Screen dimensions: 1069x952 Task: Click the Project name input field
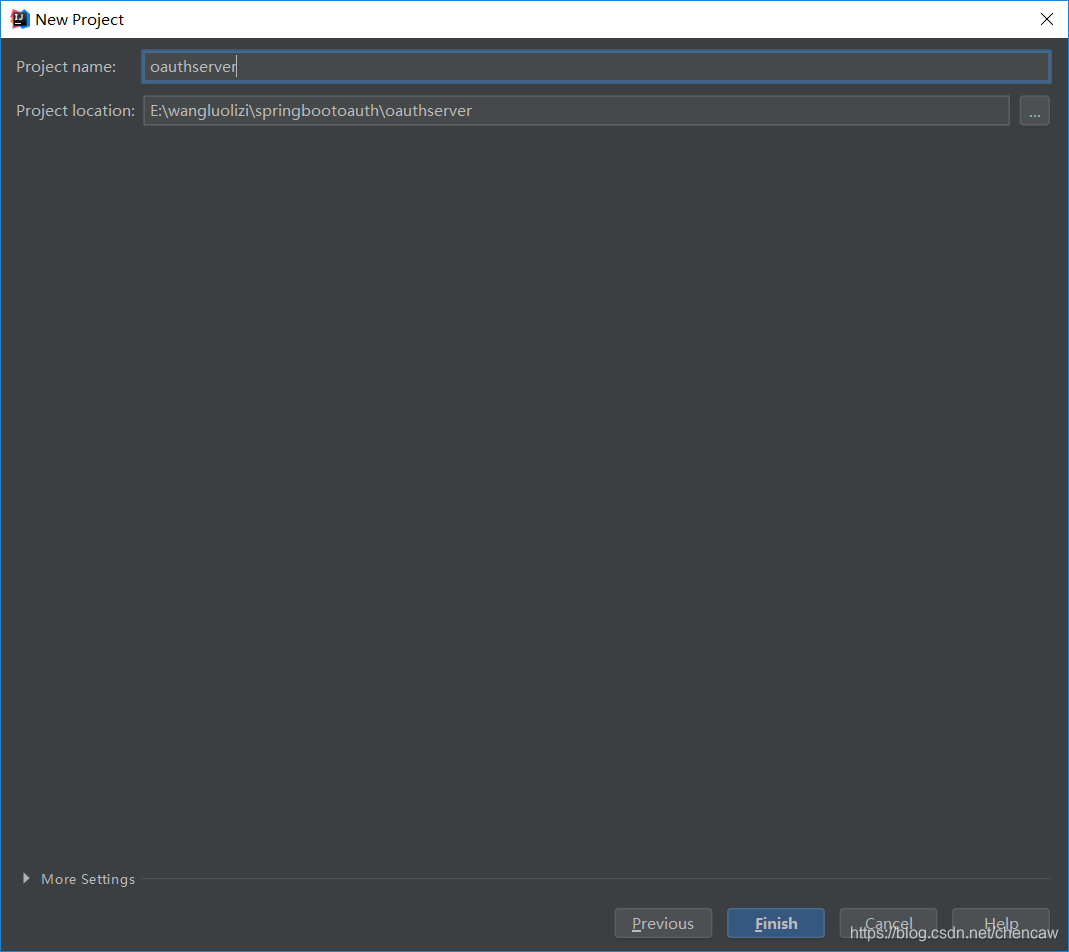tap(596, 67)
